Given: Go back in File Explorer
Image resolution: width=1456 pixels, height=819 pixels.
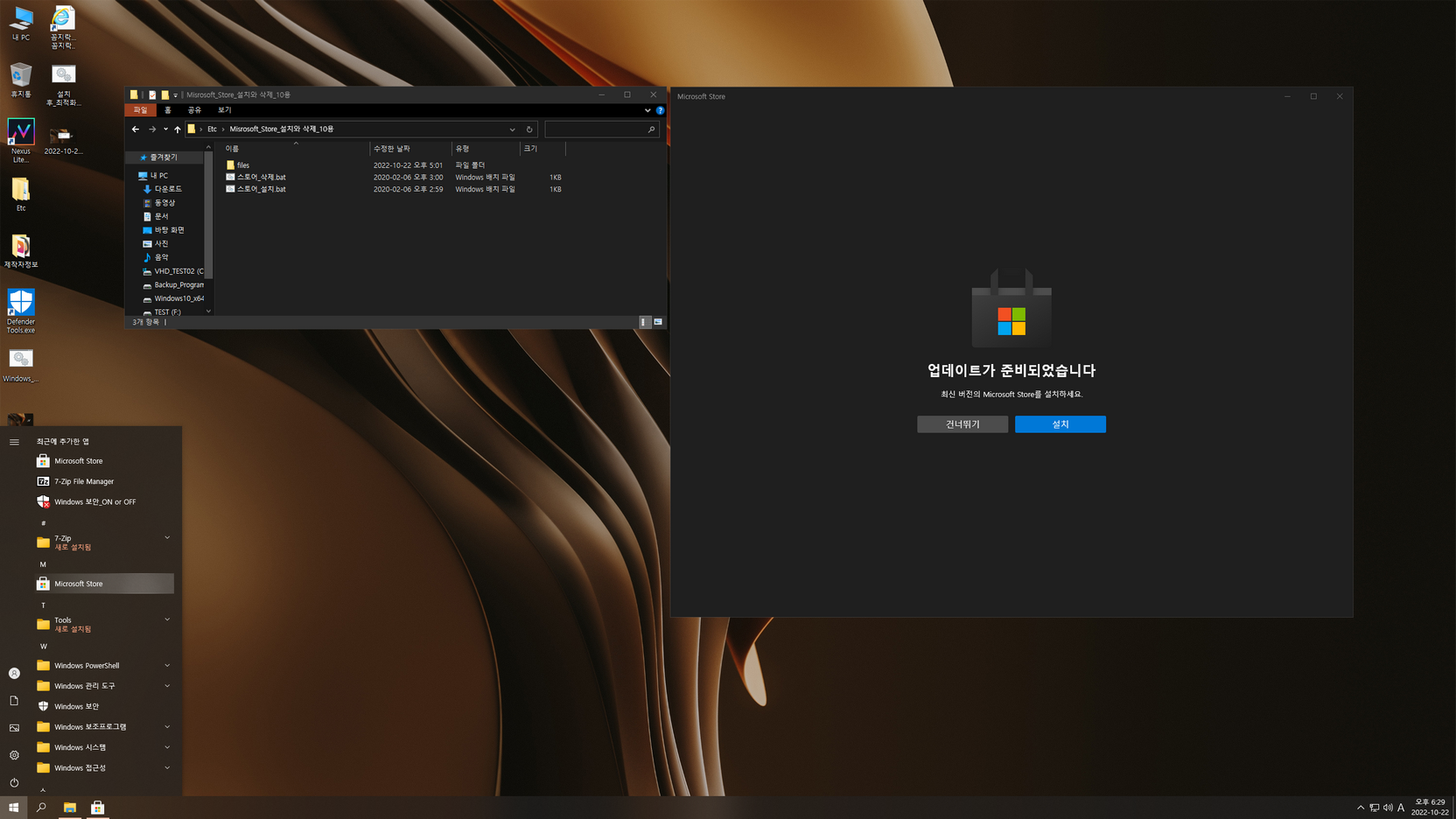Looking at the screenshot, I should (136, 129).
